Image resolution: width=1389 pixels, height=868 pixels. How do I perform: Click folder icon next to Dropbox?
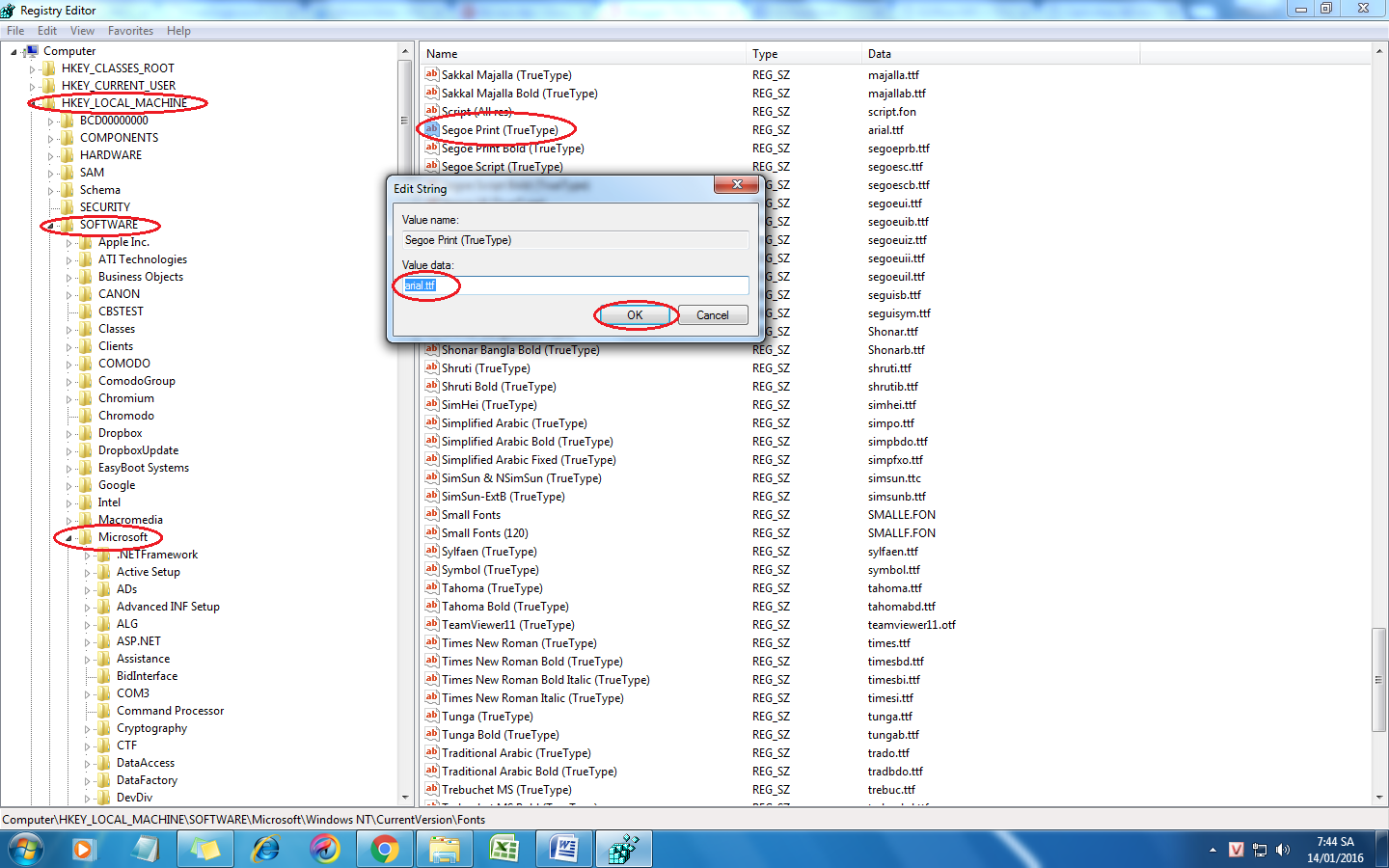click(86, 433)
